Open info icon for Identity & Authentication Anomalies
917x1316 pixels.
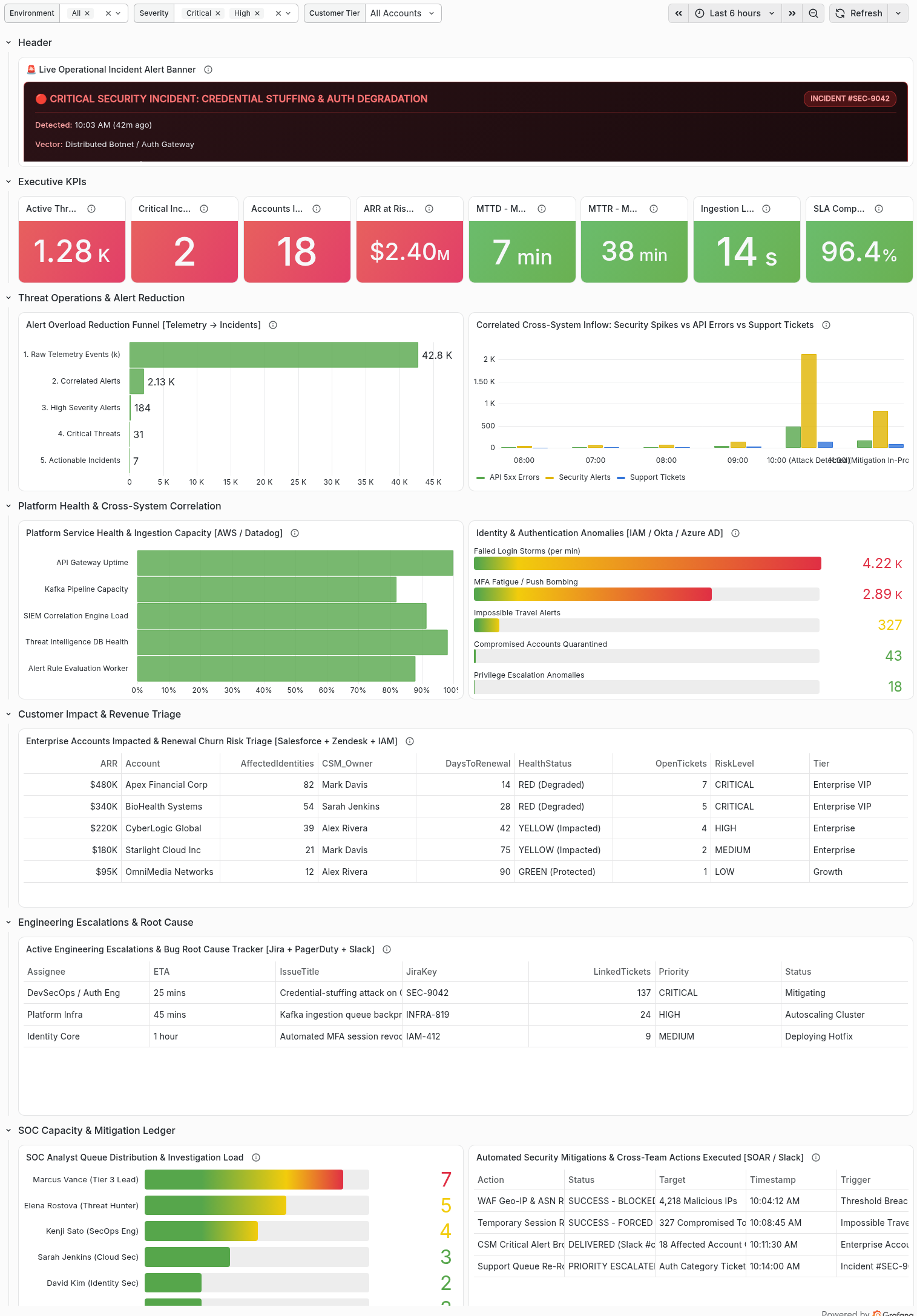735,533
